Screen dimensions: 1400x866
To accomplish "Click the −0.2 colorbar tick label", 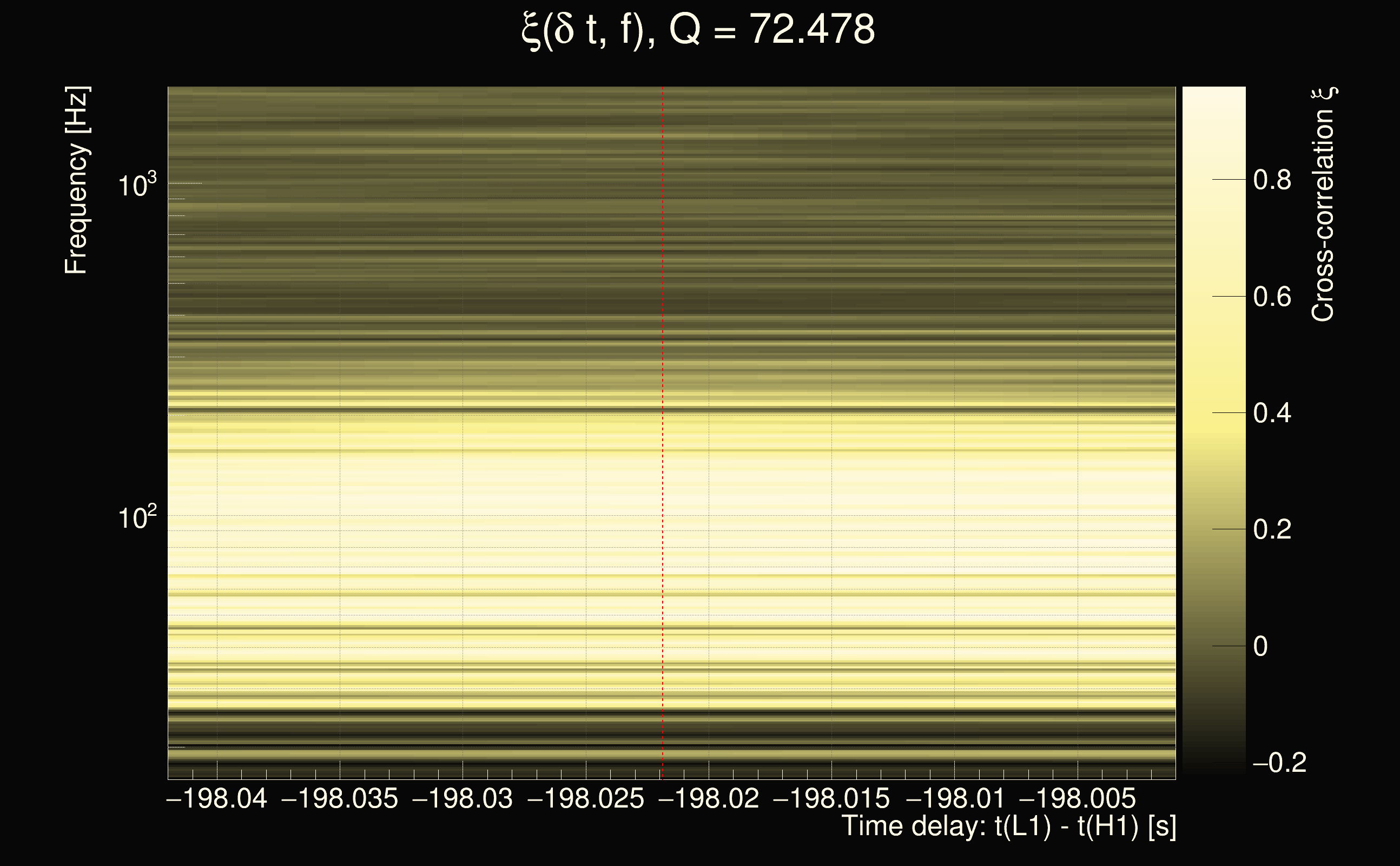I will pos(1279,763).
